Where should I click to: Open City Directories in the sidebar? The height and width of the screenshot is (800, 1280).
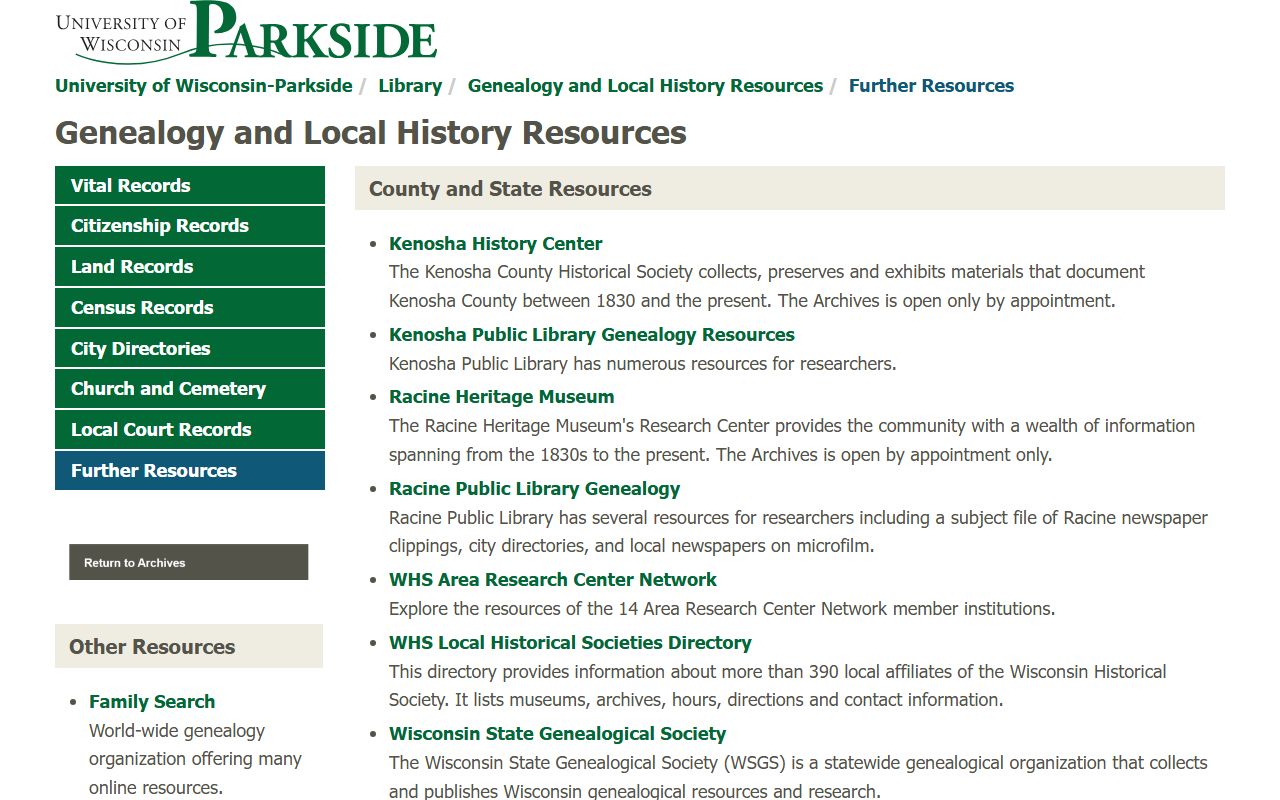coord(190,348)
